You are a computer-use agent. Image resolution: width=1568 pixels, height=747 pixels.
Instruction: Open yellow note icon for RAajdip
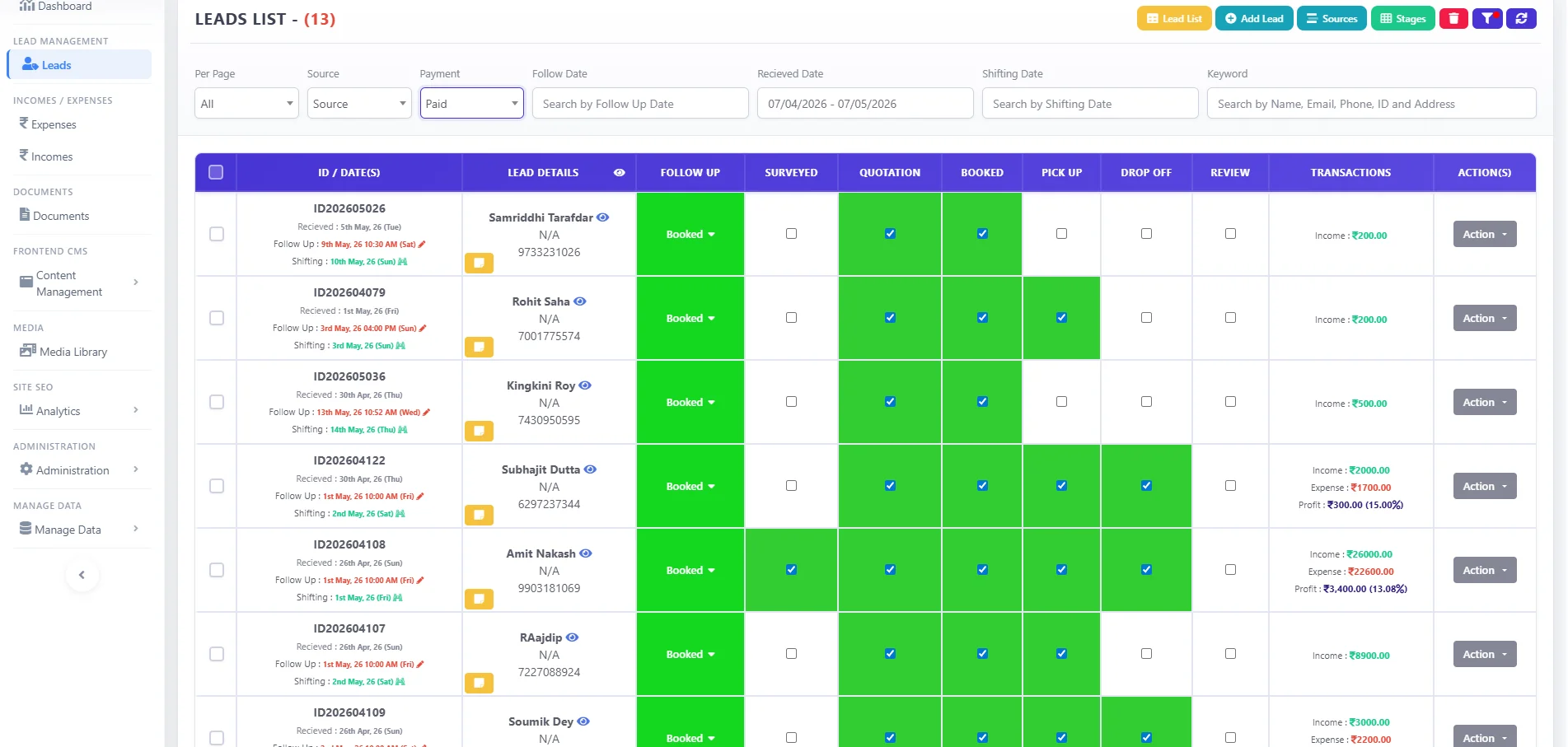[479, 683]
